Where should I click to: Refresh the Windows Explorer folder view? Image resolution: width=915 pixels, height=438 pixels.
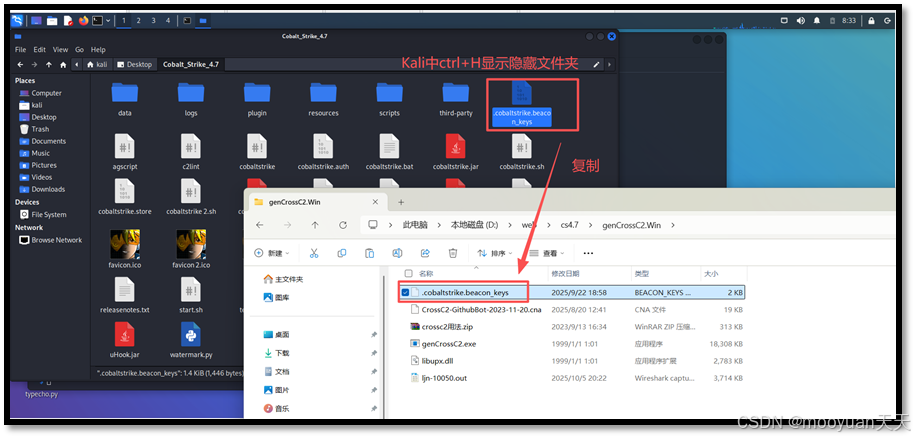tap(343, 225)
